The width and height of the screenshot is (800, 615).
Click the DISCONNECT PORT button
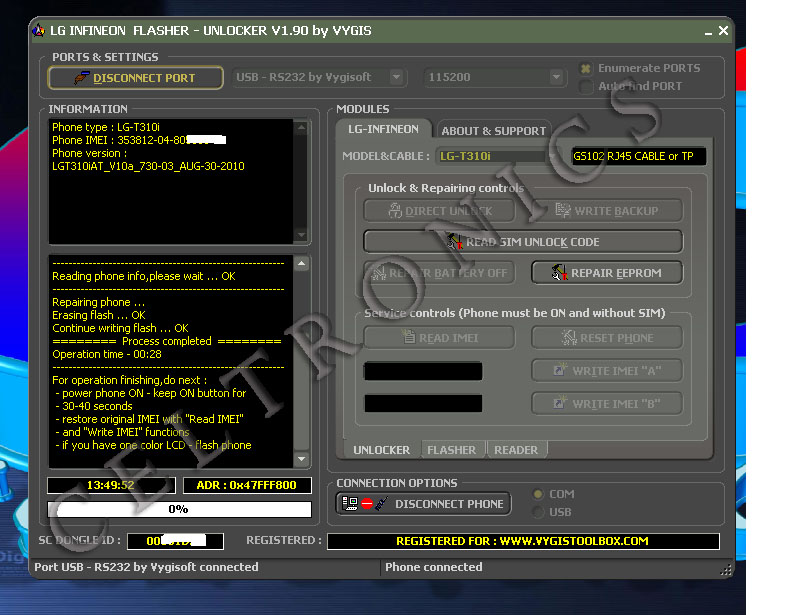click(x=136, y=78)
